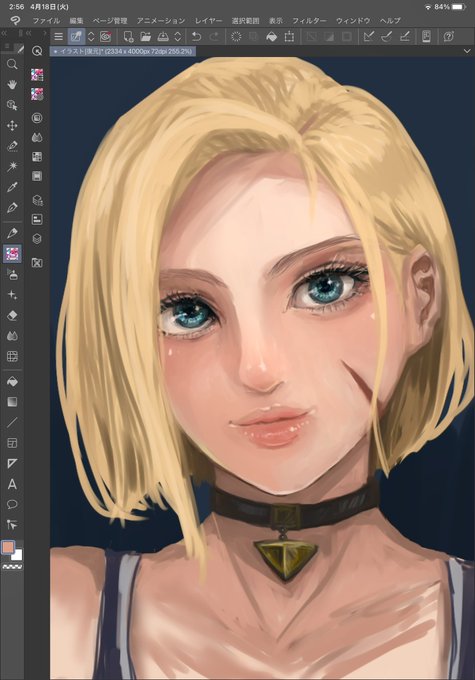This screenshot has width=475, height=680.
Task: Select the イラスト canvas tab
Action: [123, 51]
